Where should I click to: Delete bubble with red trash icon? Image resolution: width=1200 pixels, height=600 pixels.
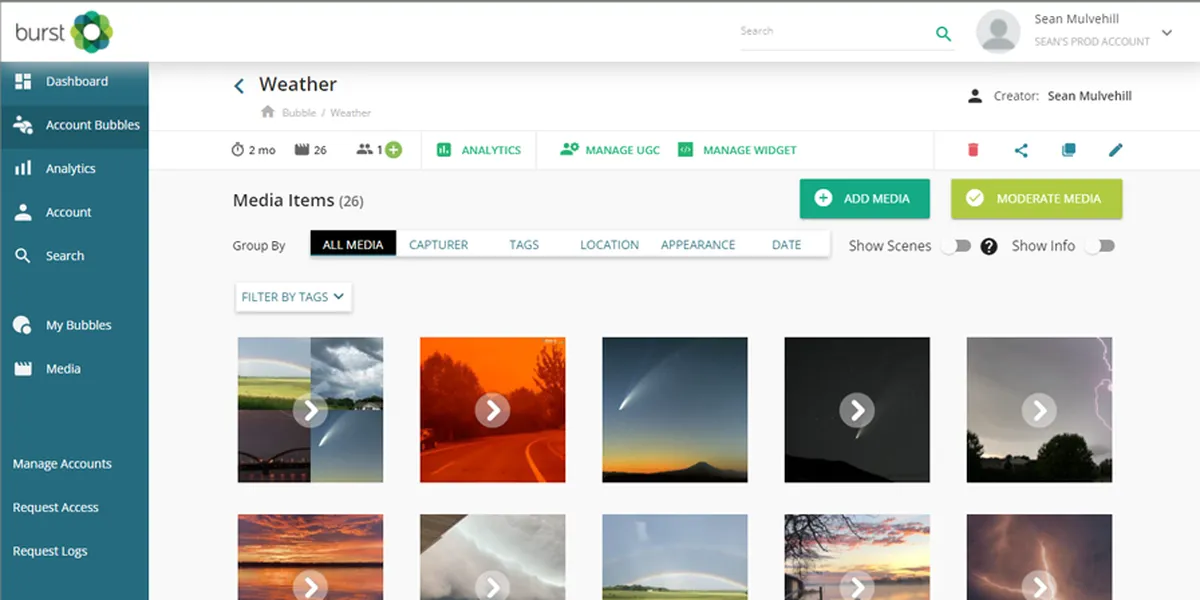point(973,150)
